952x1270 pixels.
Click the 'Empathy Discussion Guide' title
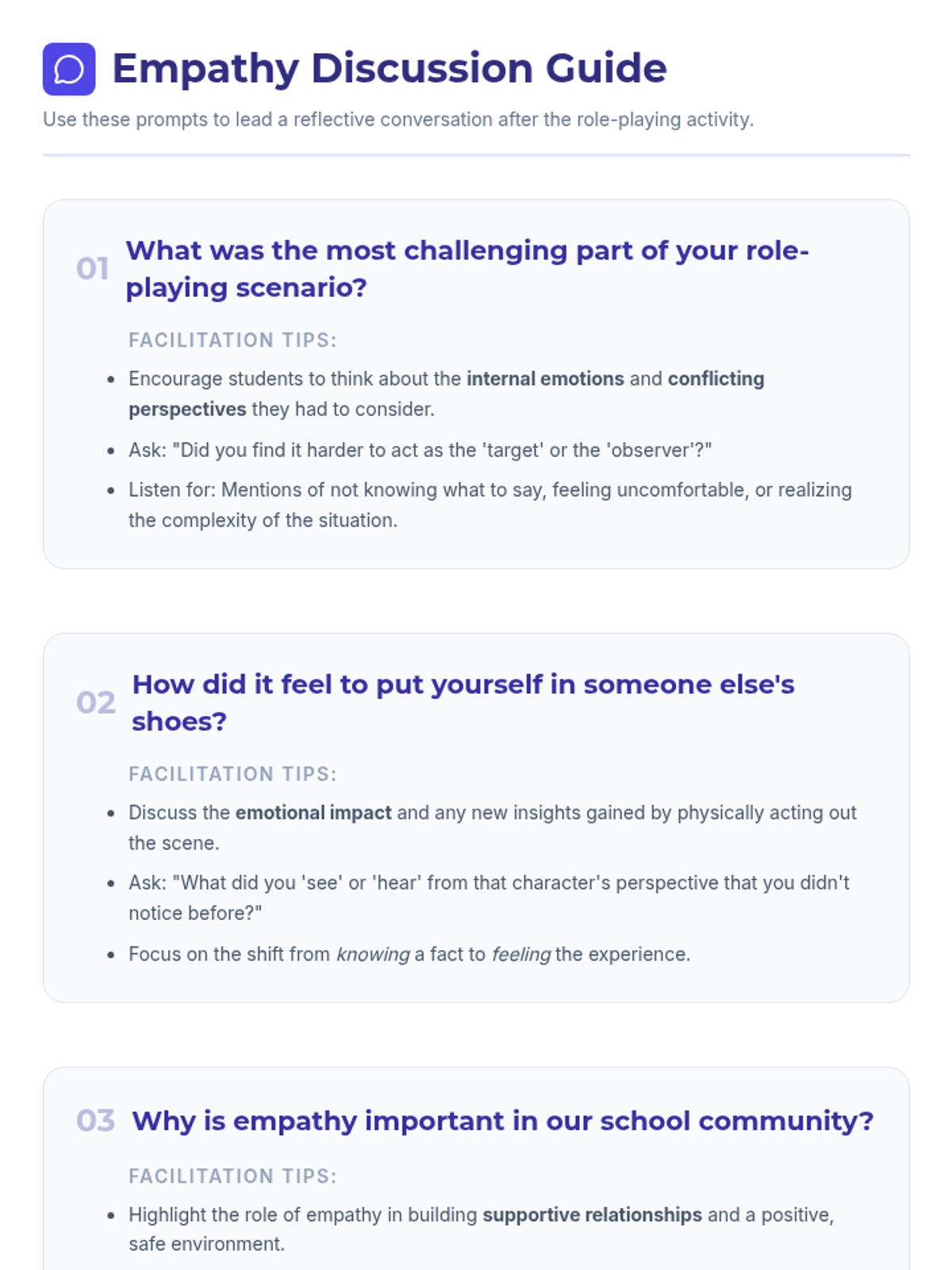click(x=389, y=68)
